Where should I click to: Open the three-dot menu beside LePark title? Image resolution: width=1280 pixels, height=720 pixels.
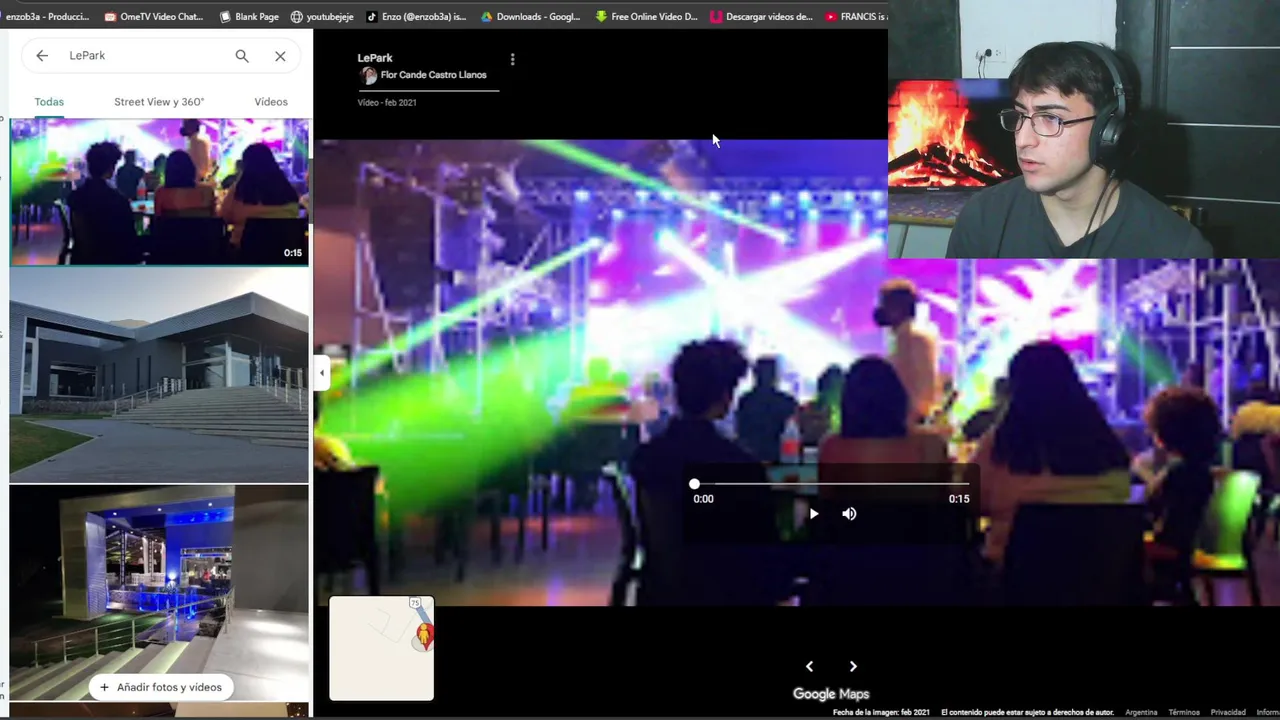[x=512, y=60]
